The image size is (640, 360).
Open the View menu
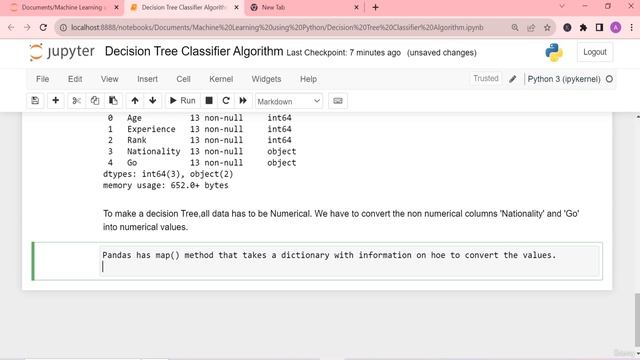point(109,79)
